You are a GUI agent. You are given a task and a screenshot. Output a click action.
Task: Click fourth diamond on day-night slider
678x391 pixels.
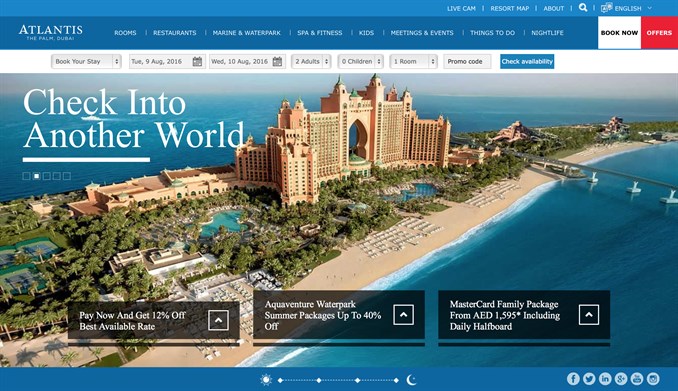(396, 380)
